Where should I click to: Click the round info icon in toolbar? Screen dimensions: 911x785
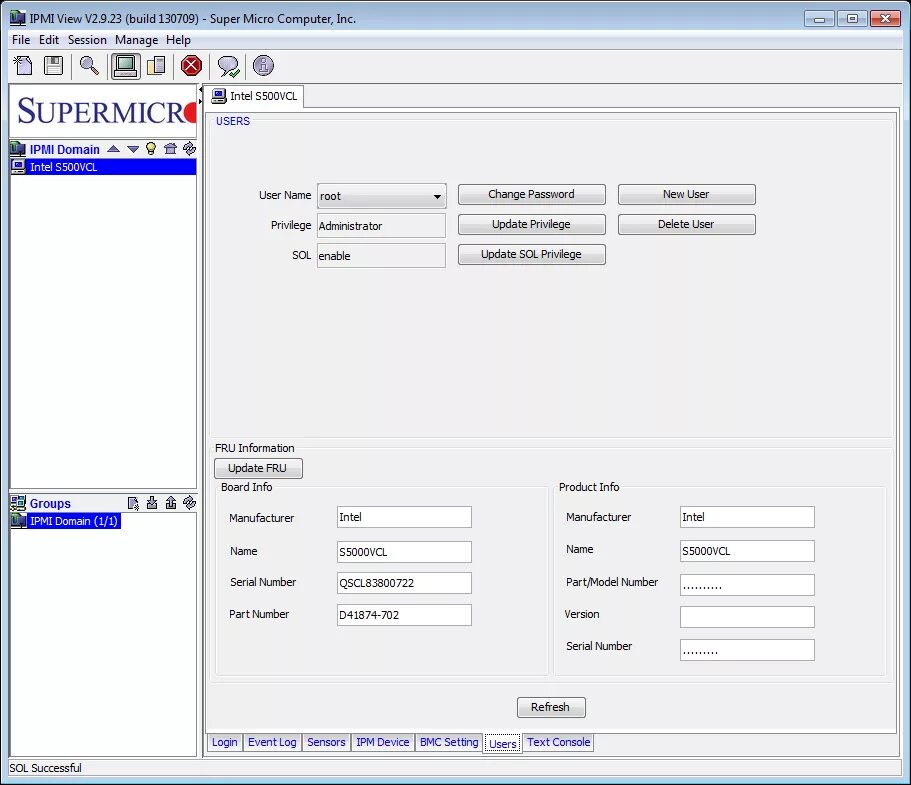(263, 66)
